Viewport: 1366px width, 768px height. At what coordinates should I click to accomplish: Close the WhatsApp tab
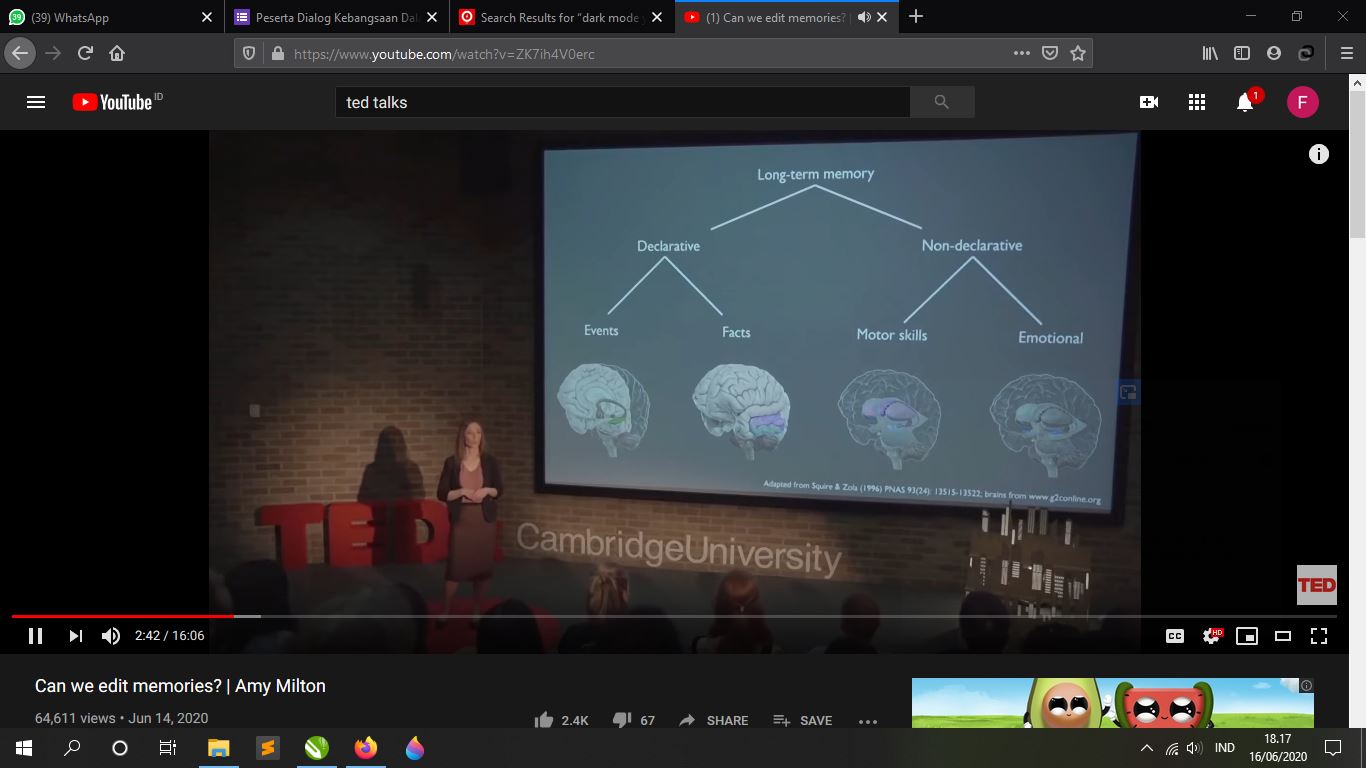[x=207, y=17]
